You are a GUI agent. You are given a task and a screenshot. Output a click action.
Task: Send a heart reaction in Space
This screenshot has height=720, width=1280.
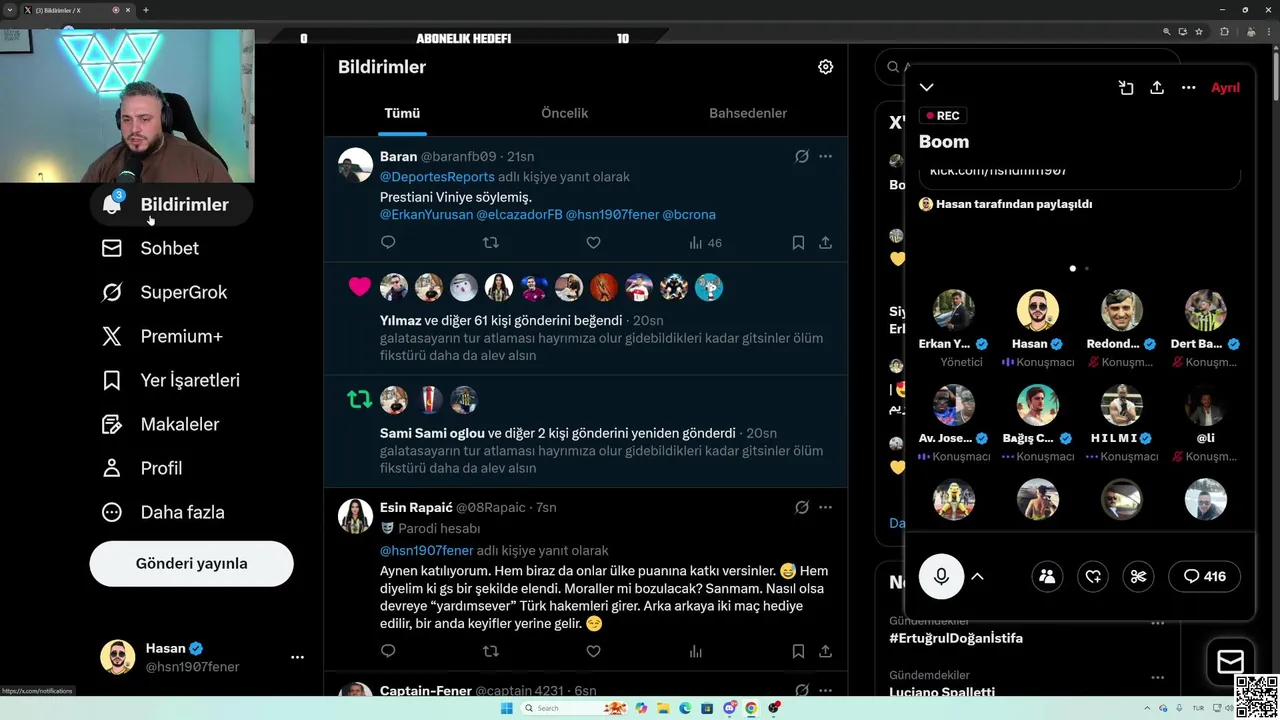pos(1093,576)
